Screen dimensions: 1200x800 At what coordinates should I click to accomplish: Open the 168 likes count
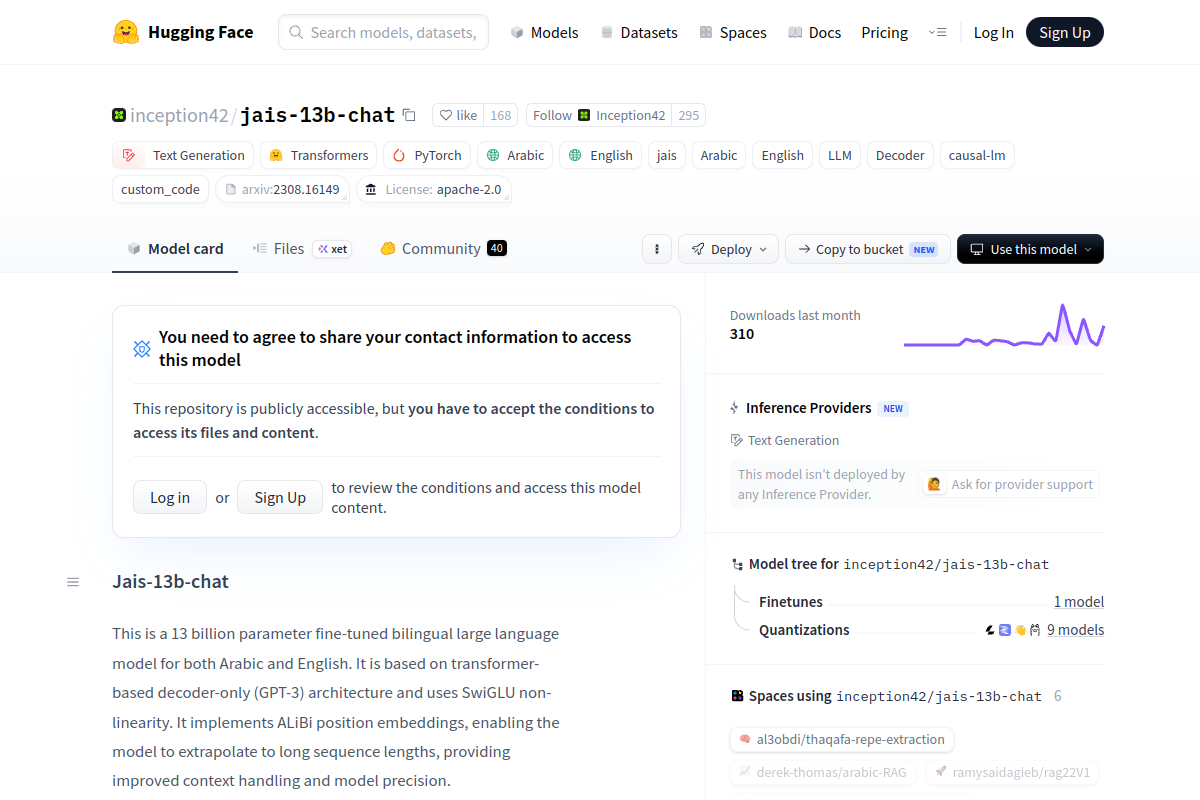point(501,115)
